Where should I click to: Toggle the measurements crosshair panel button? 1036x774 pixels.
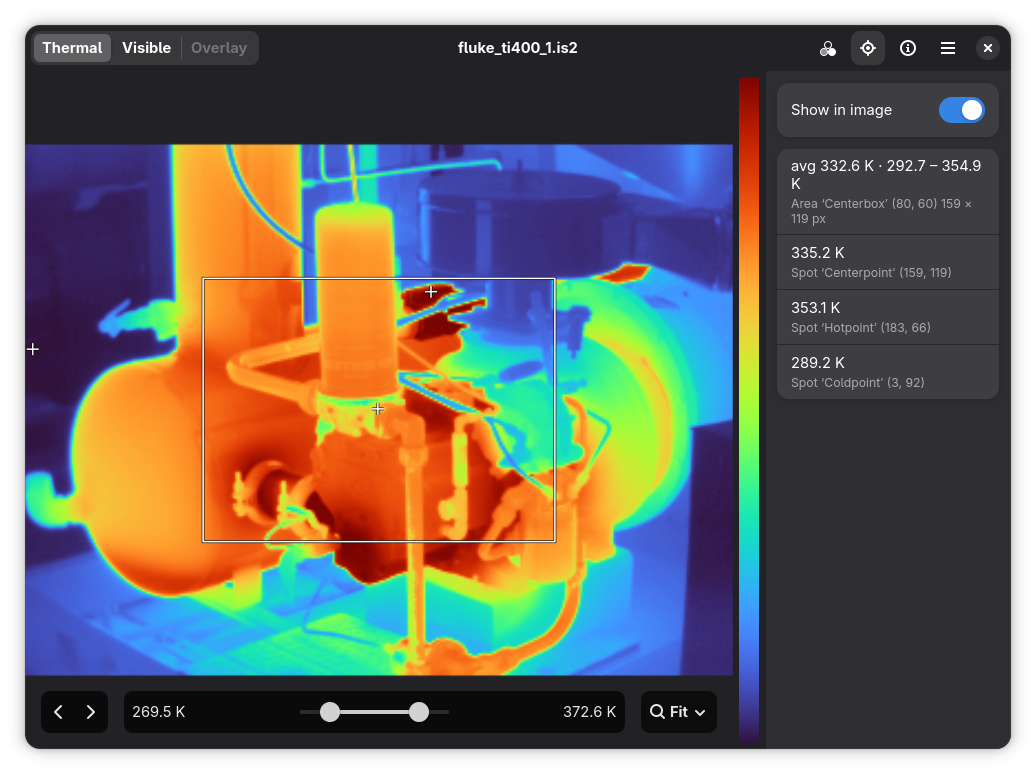868,48
